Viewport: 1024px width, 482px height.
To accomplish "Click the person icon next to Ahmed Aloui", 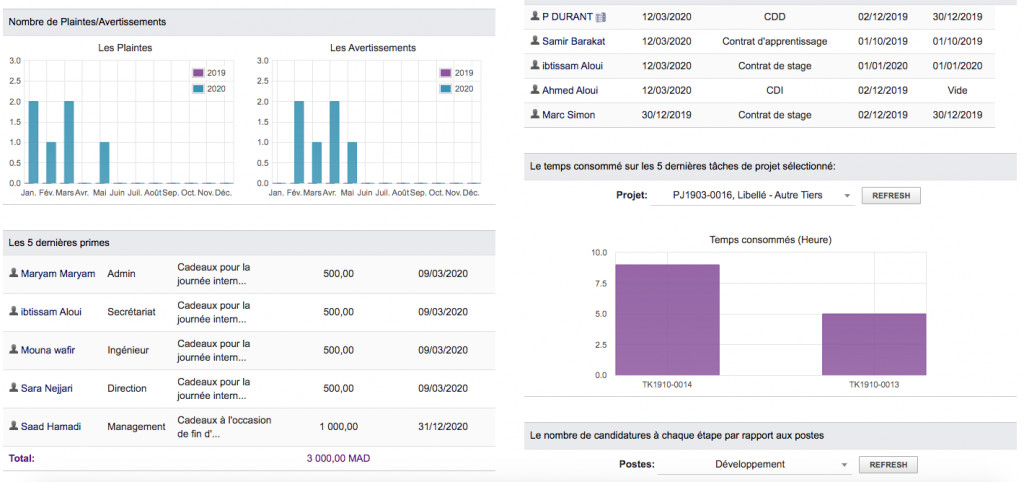I will [x=535, y=90].
